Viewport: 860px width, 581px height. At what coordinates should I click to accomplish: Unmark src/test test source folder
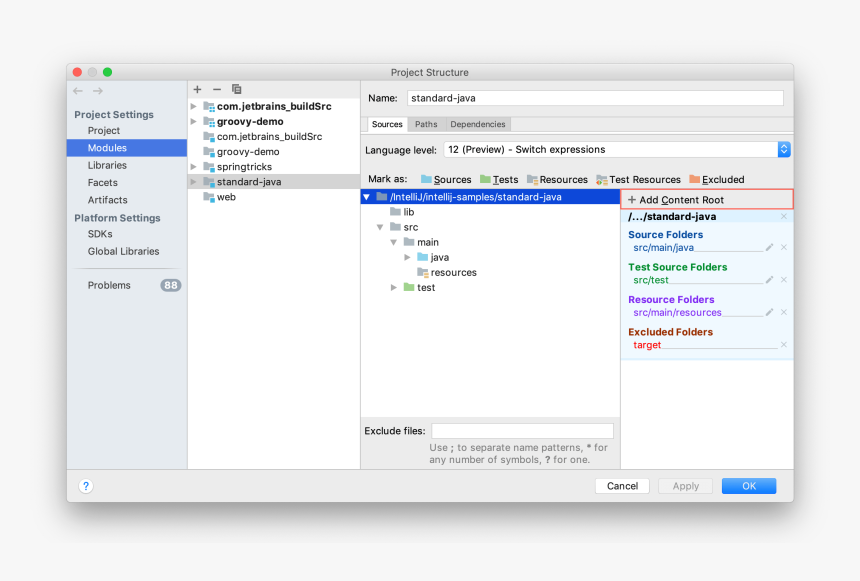784,280
